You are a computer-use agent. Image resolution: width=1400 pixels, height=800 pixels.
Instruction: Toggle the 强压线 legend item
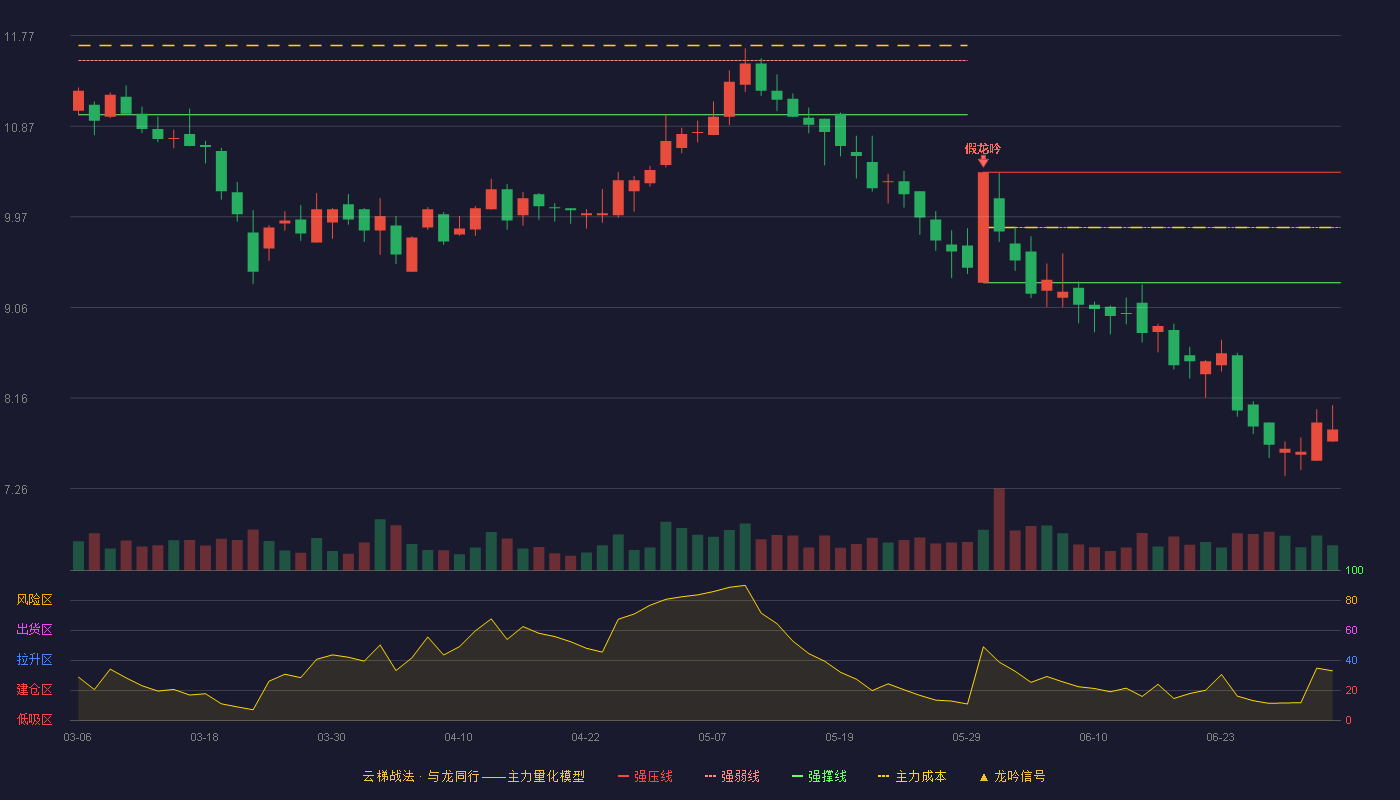[x=645, y=776]
